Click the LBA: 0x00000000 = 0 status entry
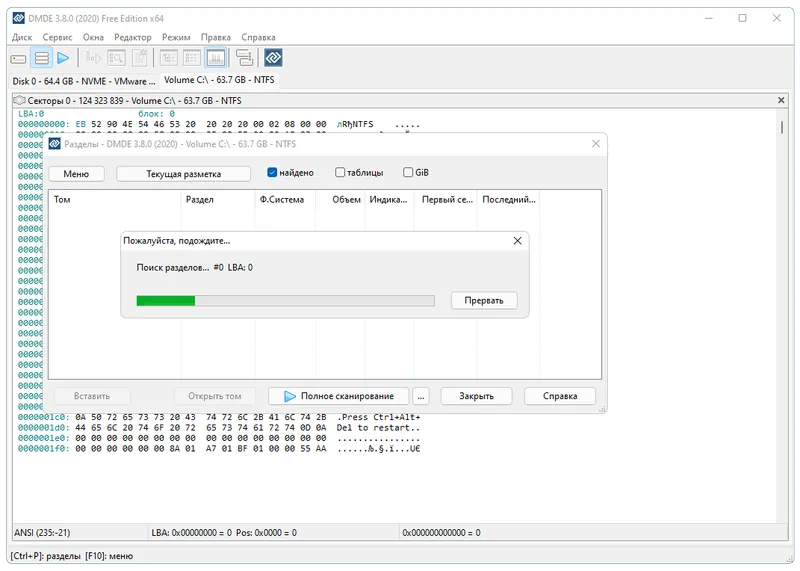The image size is (800, 571). [x=191, y=533]
